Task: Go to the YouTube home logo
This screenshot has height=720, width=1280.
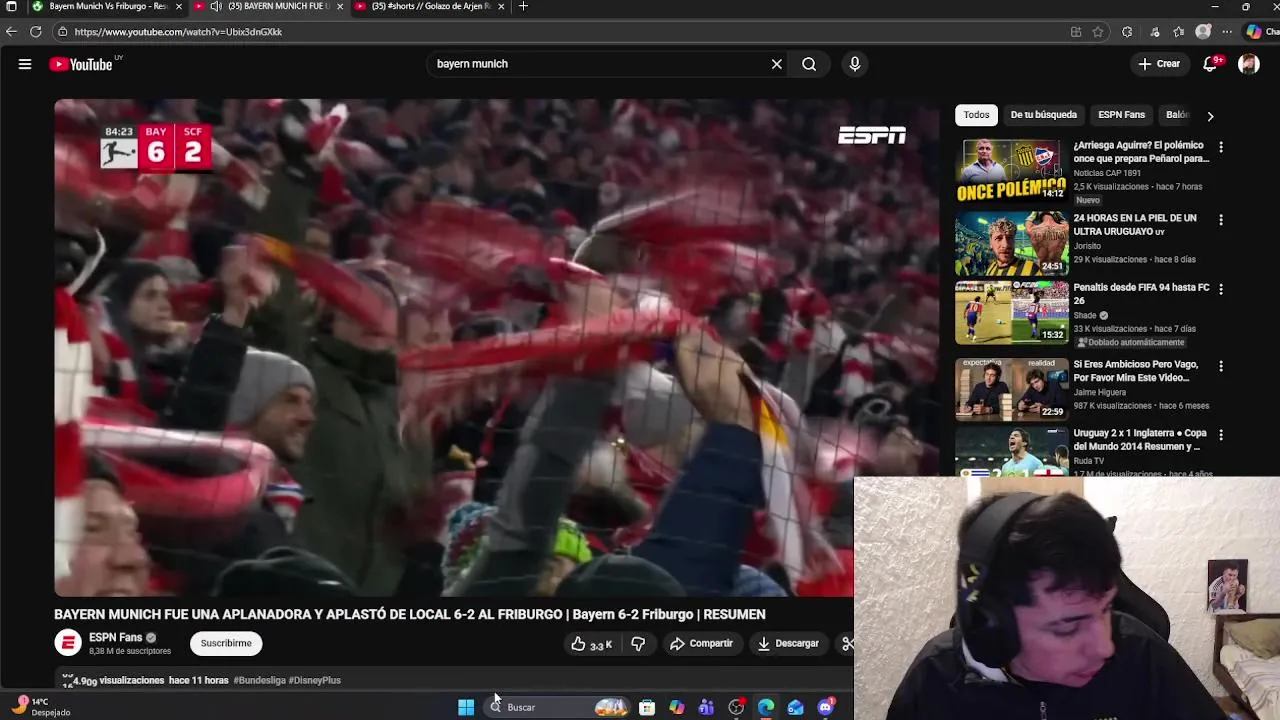Action: pyautogui.click(x=81, y=64)
